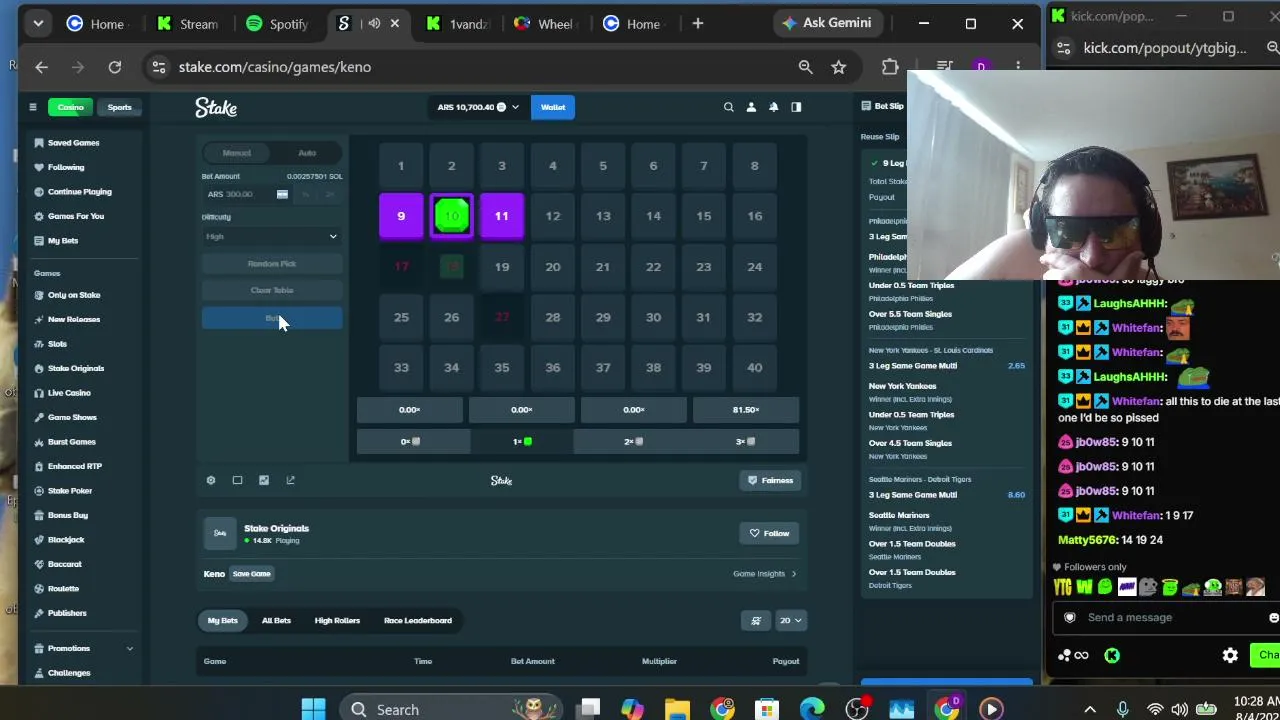Screen dimensions: 1280x720
Task: Follow Stake Originals
Action: [770, 533]
